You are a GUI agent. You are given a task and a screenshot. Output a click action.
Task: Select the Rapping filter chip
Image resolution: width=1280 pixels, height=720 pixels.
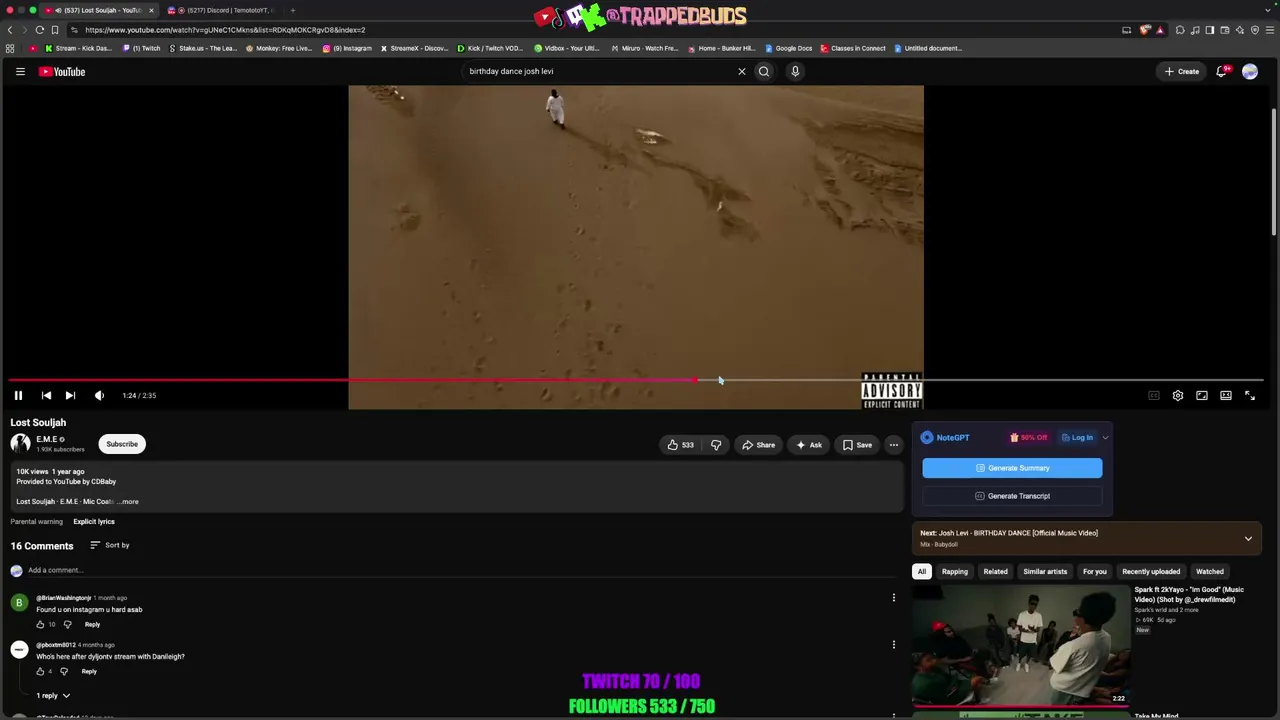tap(955, 572)
